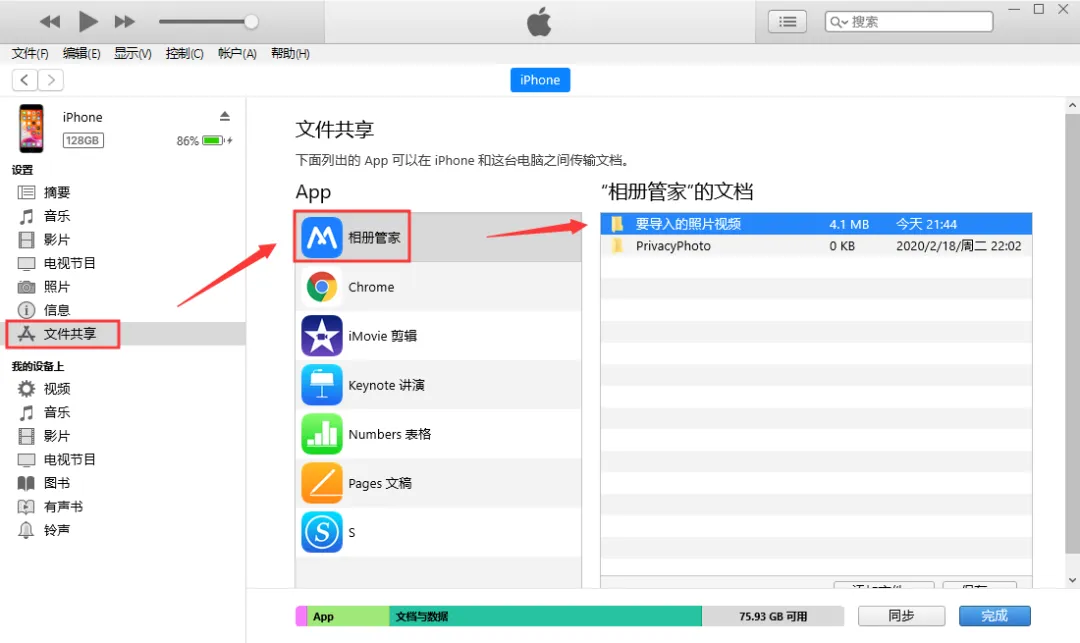
Task: Select the iPhone device tab button
Action: [540, 80]
